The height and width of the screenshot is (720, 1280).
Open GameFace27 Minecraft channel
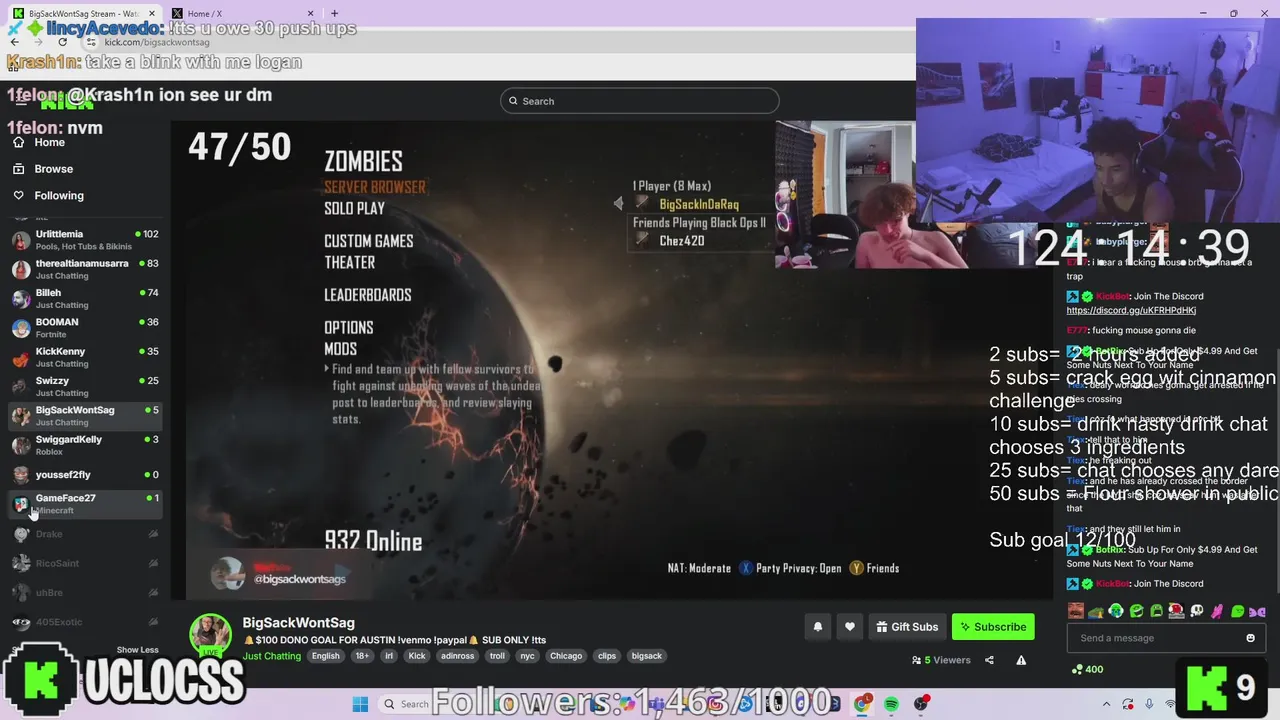click(x=85, y=504)
